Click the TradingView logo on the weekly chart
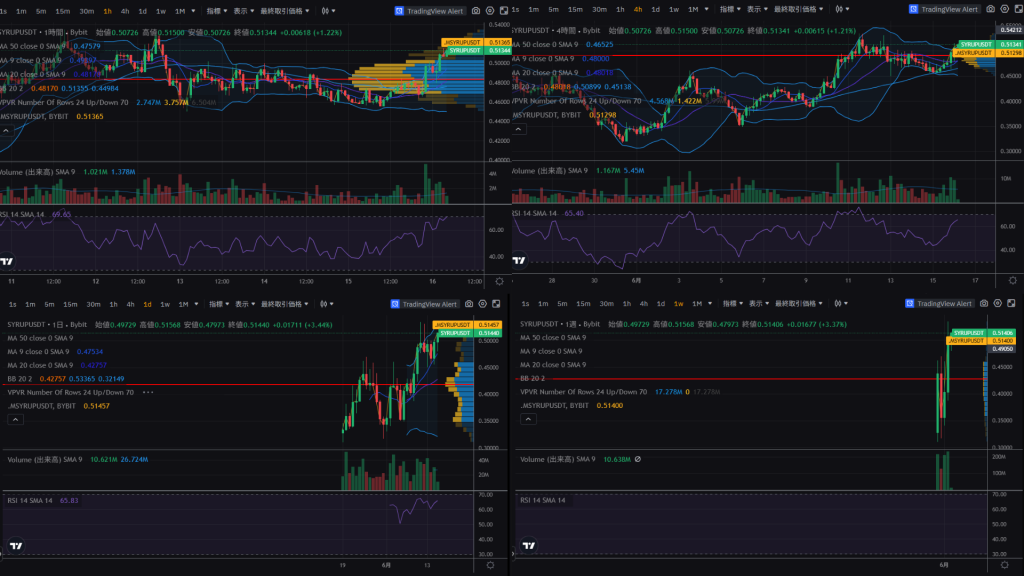This screenshot has width=1024, height=576. pyautogui.click(x=529, y=545)
